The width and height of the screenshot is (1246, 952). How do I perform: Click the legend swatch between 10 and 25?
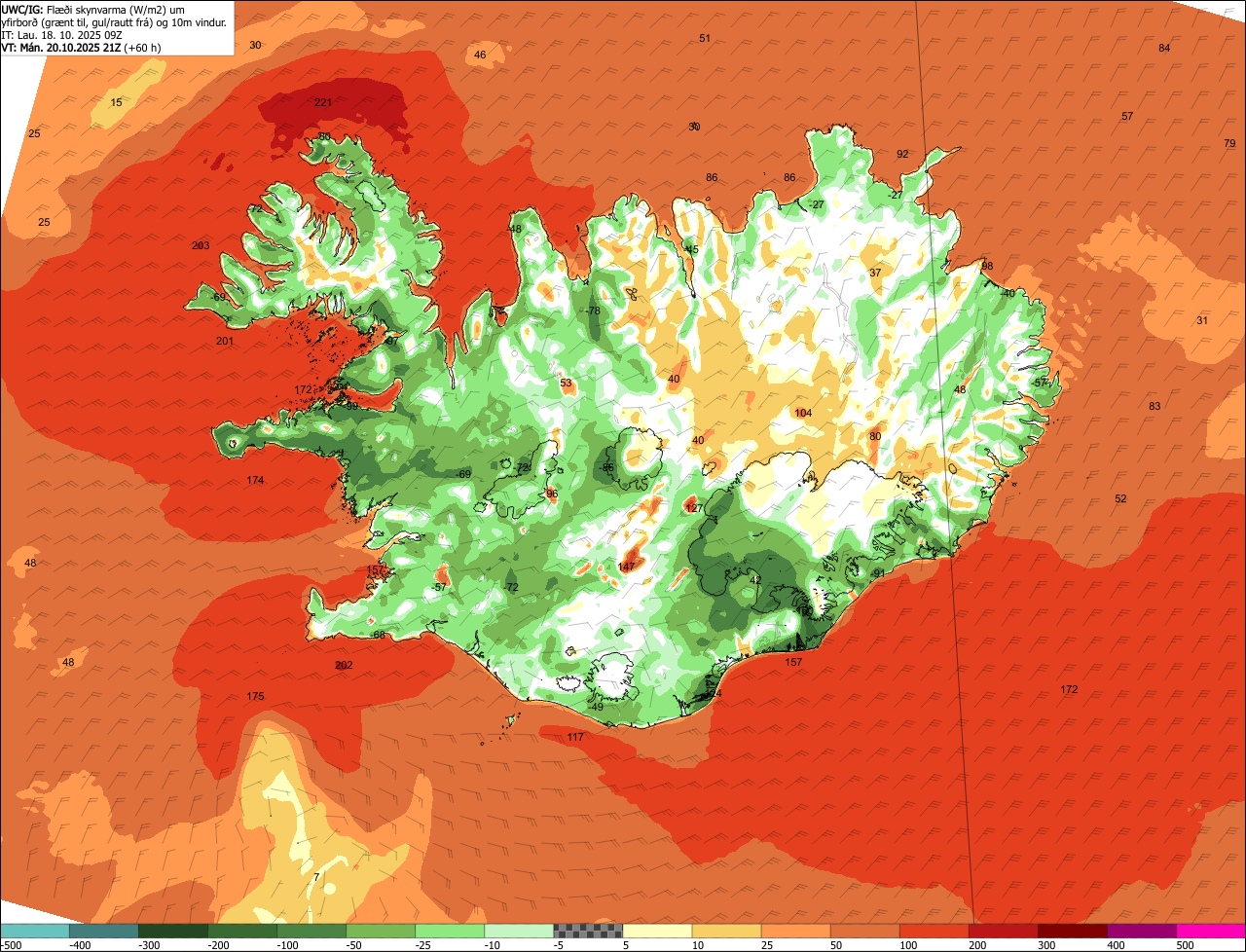[x=726, y=931]
